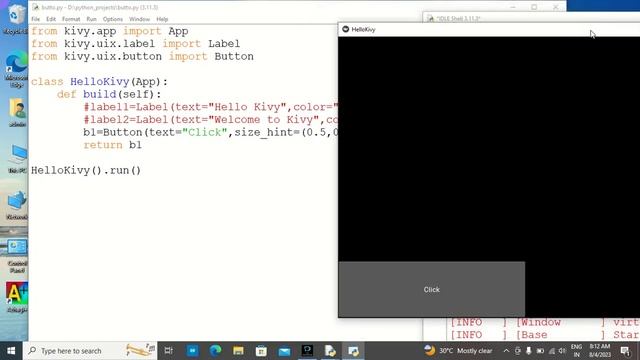Click the "from kivy.uix.label import Label" line
Viewport: 640px width, 360px height.
tap(136, 44)
